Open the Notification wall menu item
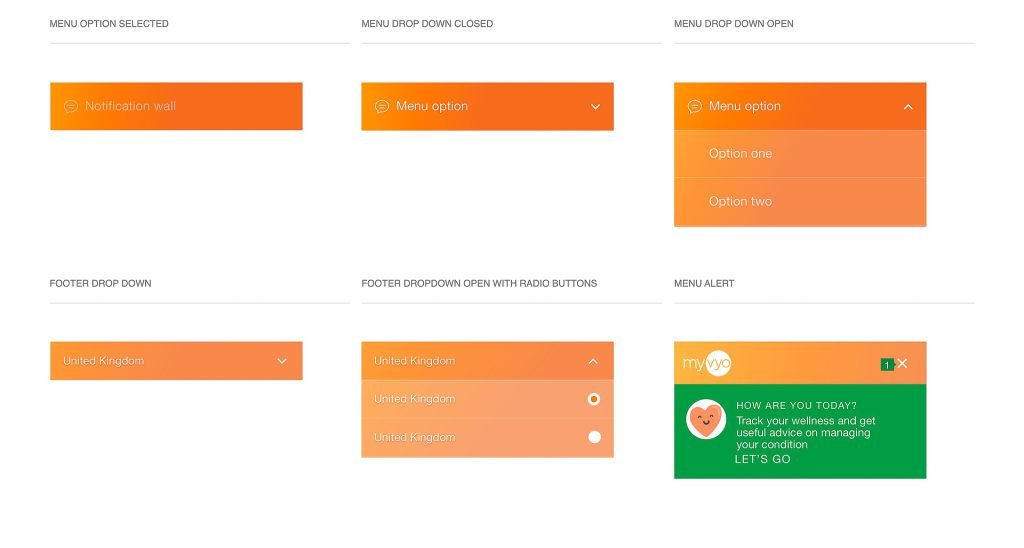This screenshot has height=548, width=1024. (x=130, y=106)
